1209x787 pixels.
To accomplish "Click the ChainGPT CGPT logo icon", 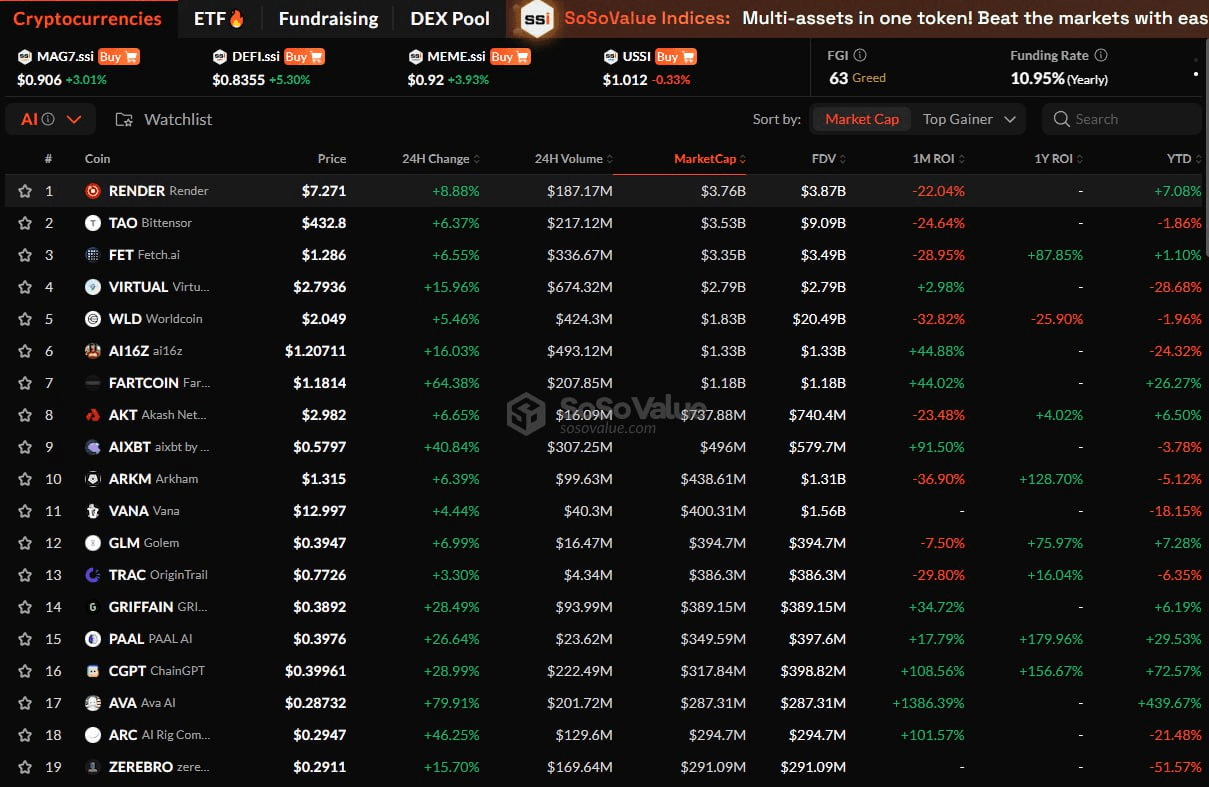I will 92,671.
